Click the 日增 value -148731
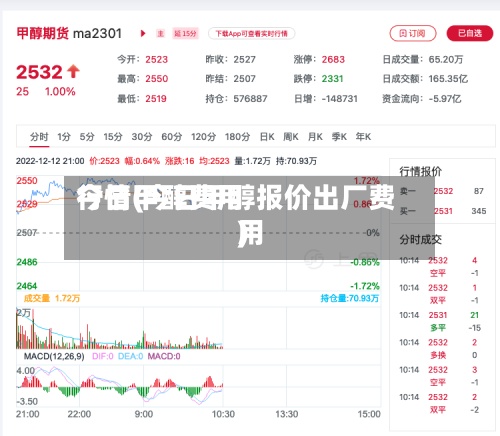The image size is (500, 436). [339, 99]
